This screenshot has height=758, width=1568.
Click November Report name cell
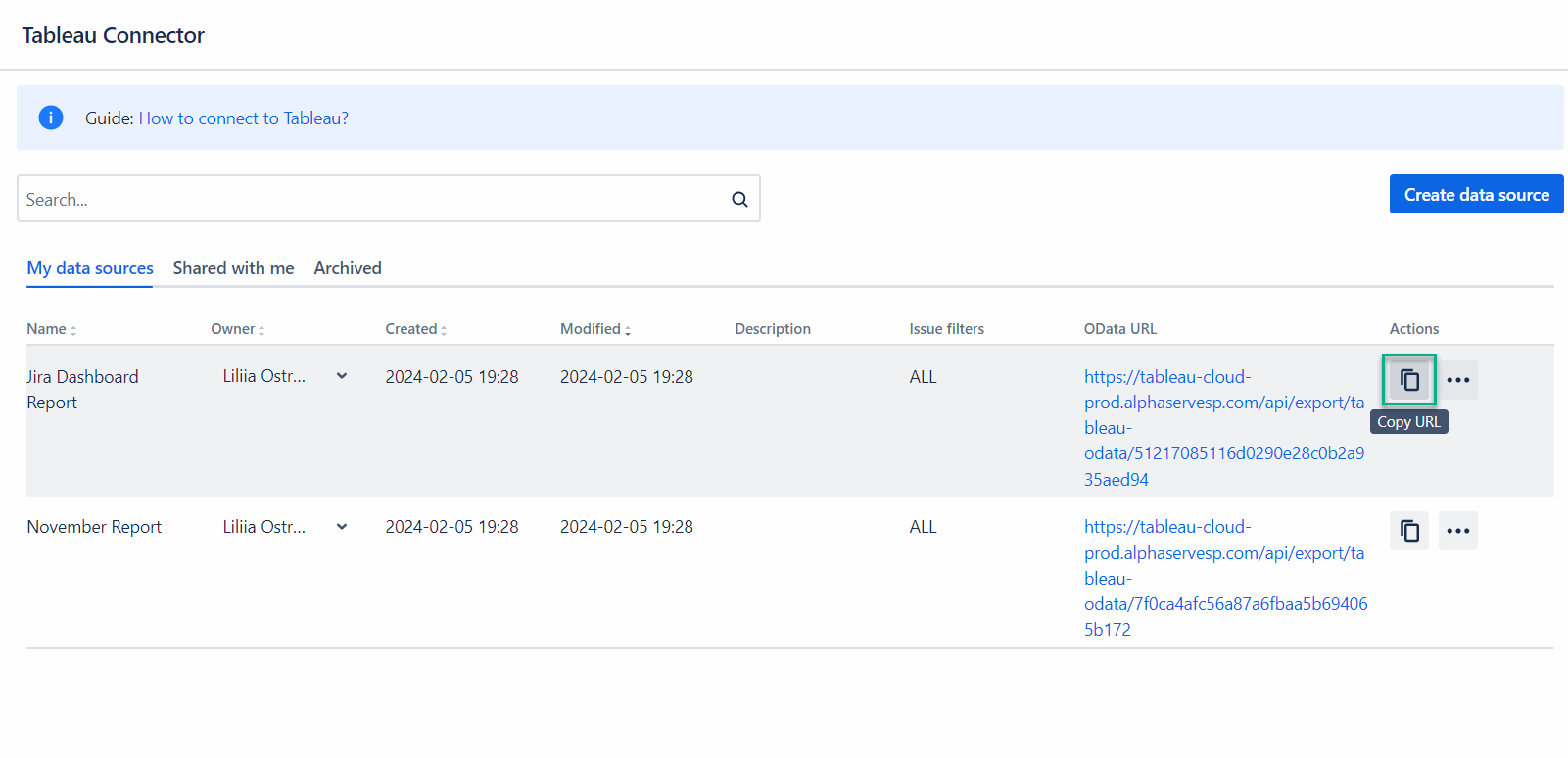[94, 527]
